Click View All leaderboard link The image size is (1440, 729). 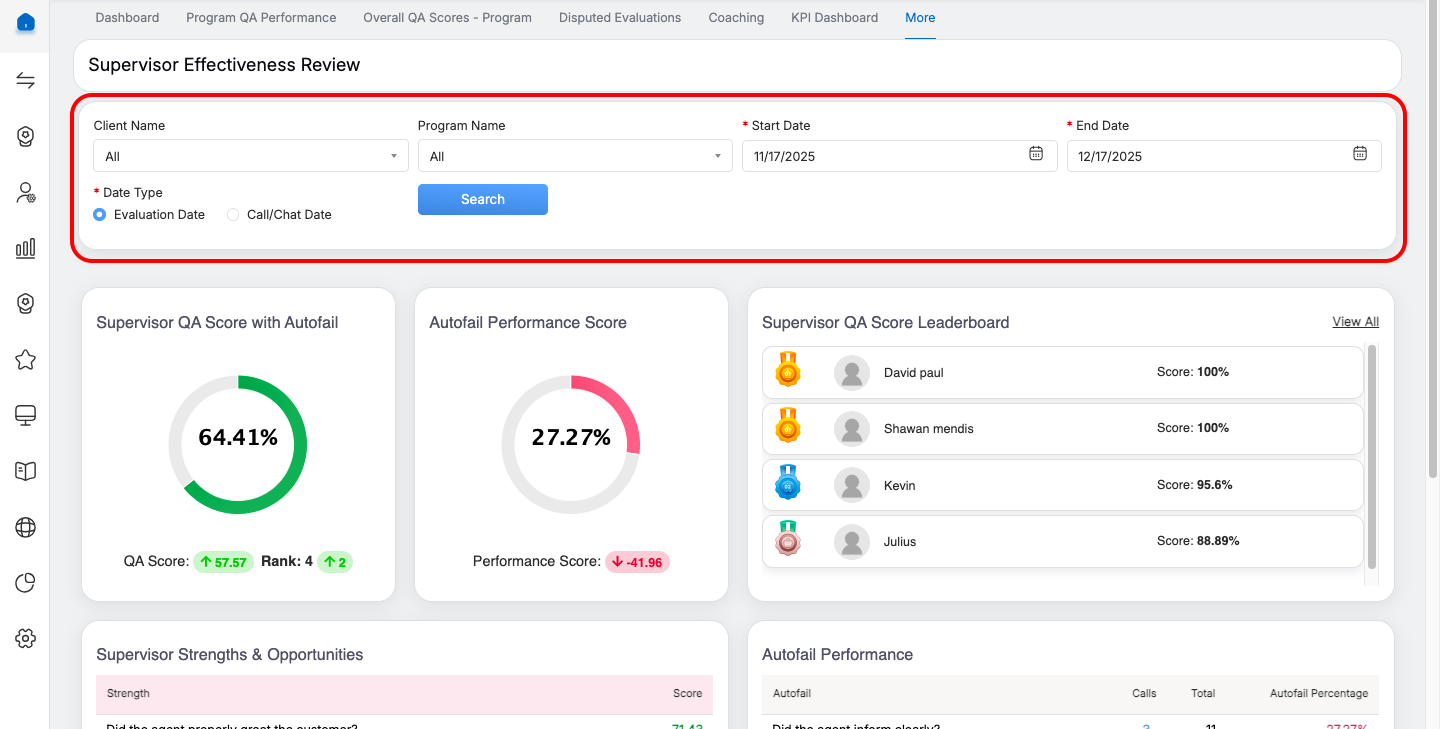[x=1355, y=322]
